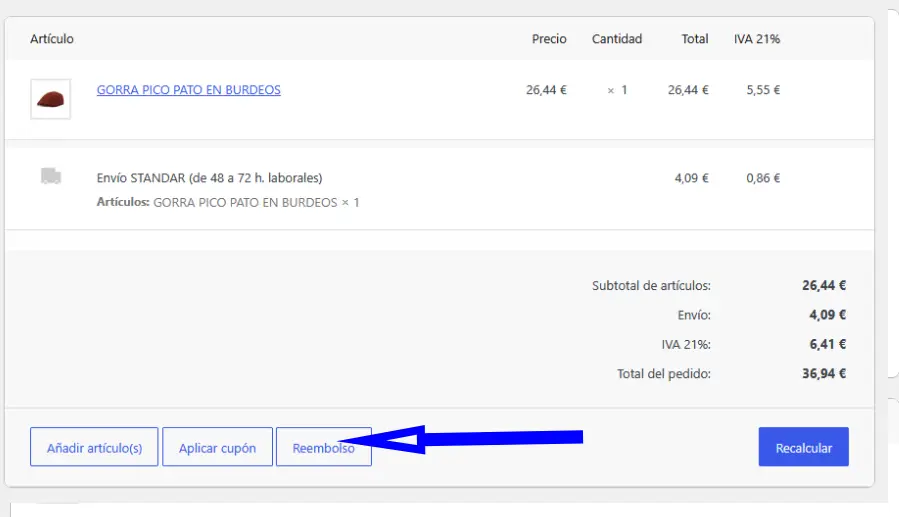
Task: Click the Total del pedido amount 36,94 €
Action: 824,374
